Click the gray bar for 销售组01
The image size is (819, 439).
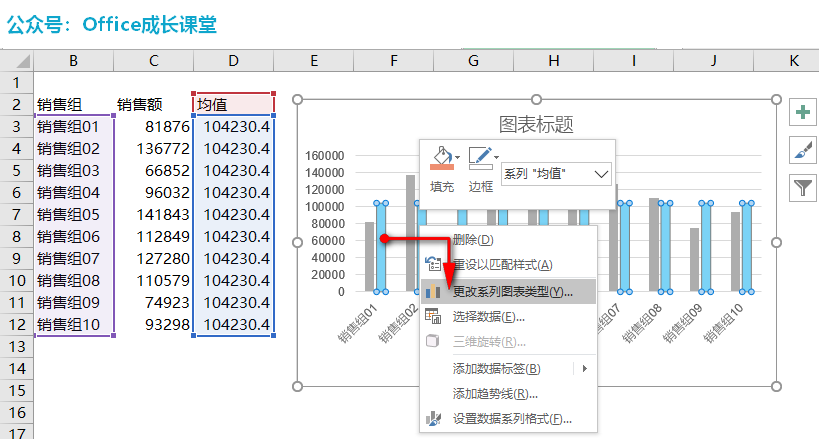point(369,257)
